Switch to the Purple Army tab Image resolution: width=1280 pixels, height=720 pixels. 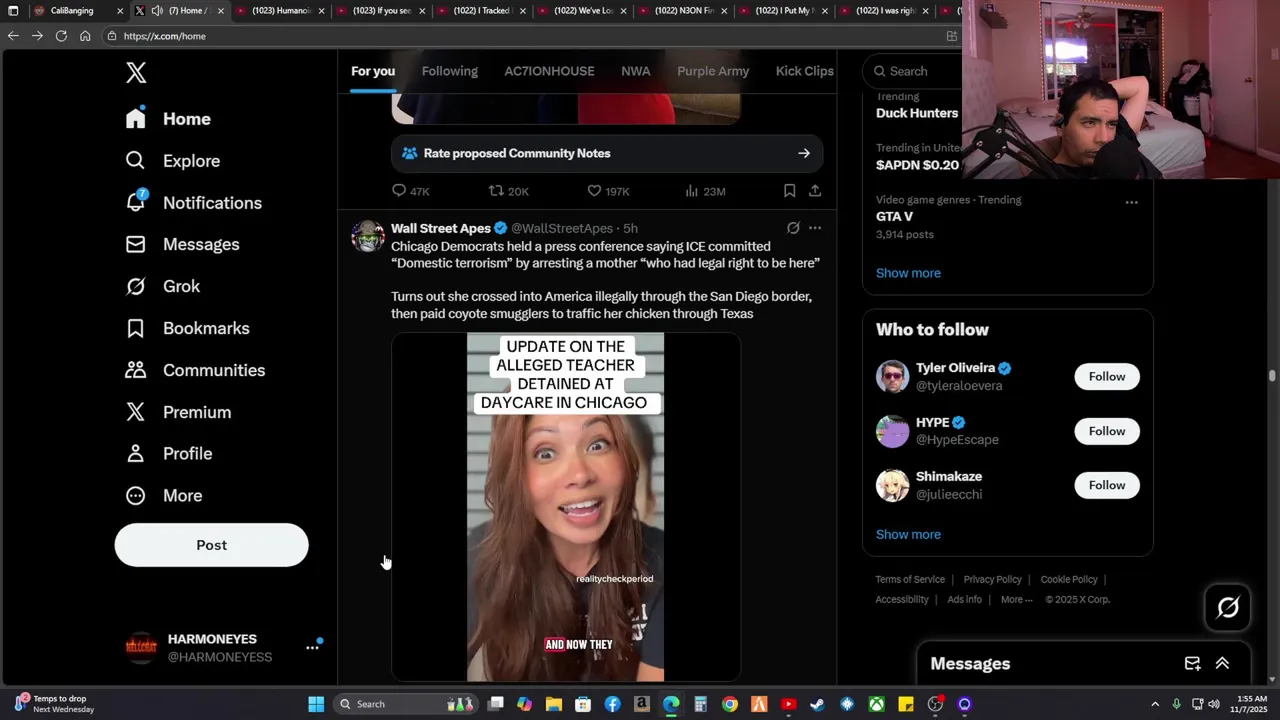[713, 71]
